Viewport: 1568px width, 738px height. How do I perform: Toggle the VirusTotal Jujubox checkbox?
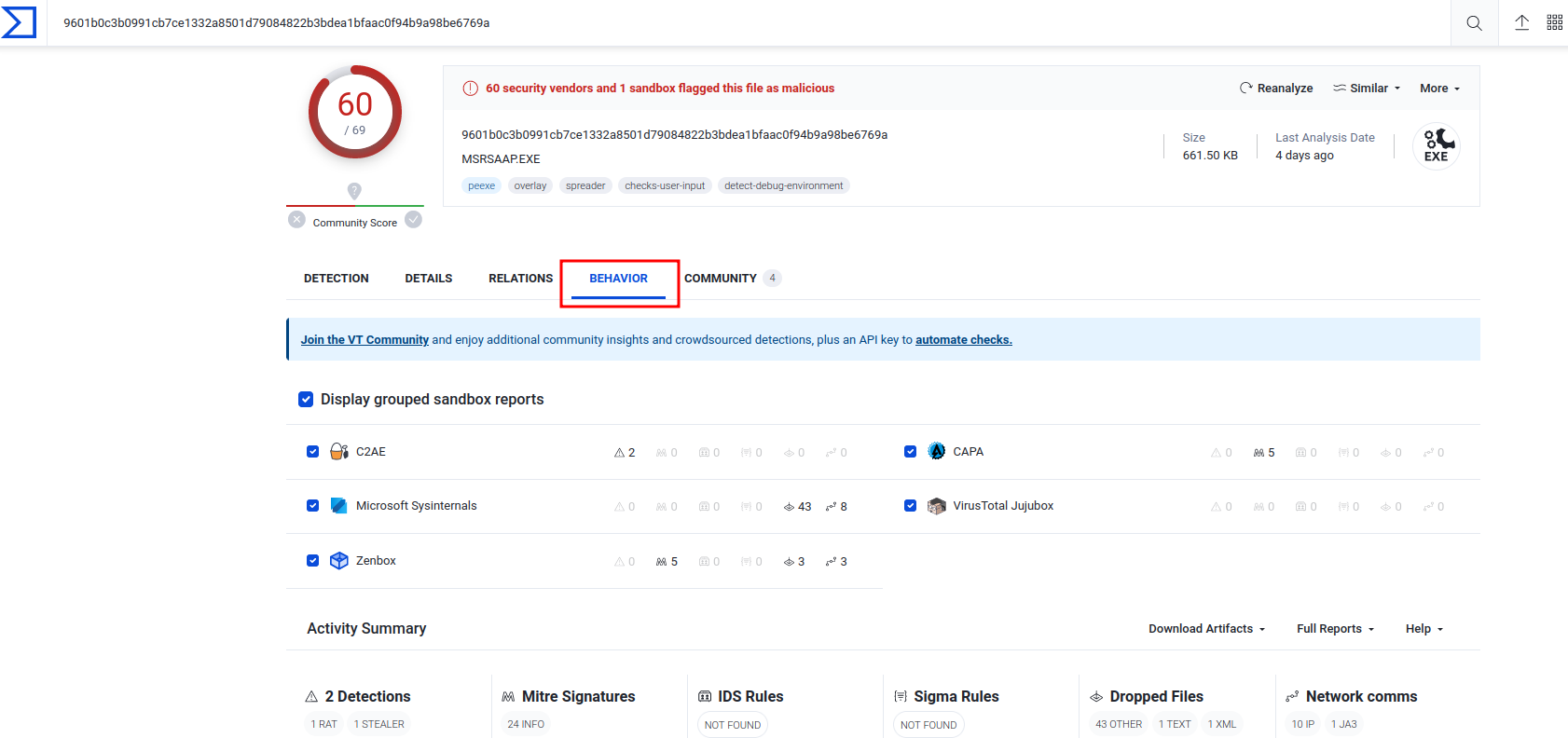(x=911, y=506)
